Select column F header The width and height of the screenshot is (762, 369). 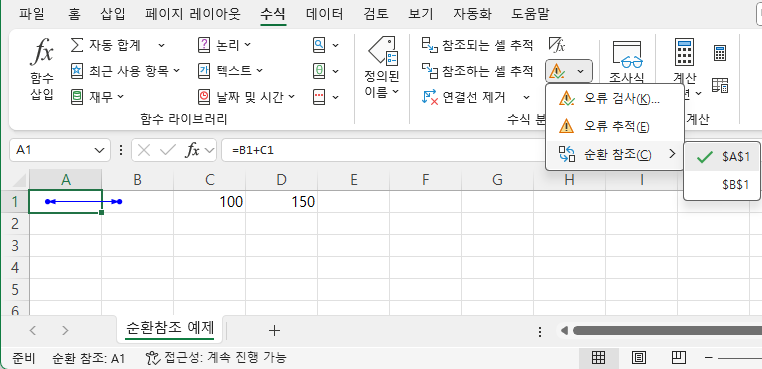(x=426, y=180)
